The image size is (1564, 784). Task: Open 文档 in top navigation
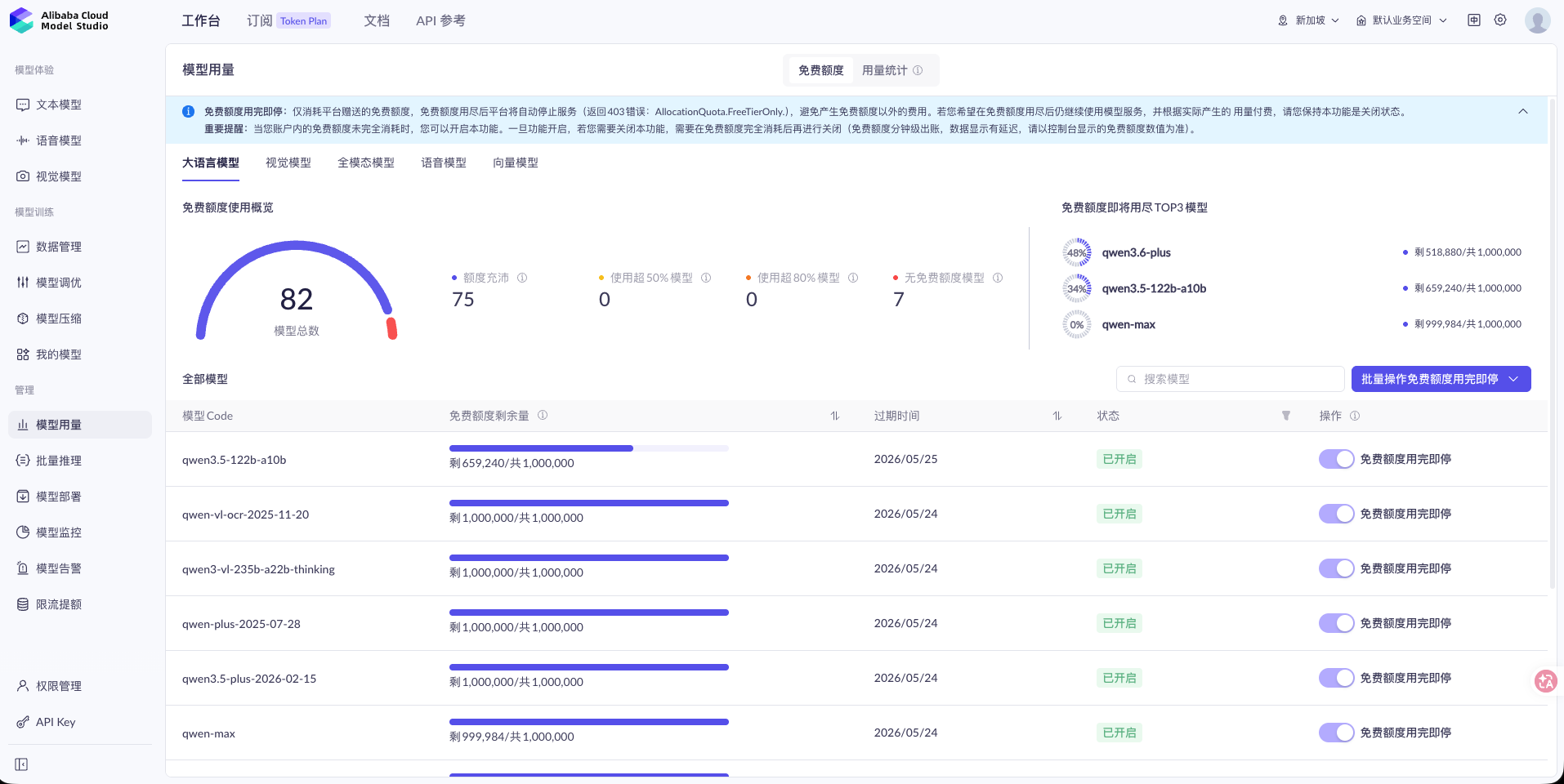377,20
